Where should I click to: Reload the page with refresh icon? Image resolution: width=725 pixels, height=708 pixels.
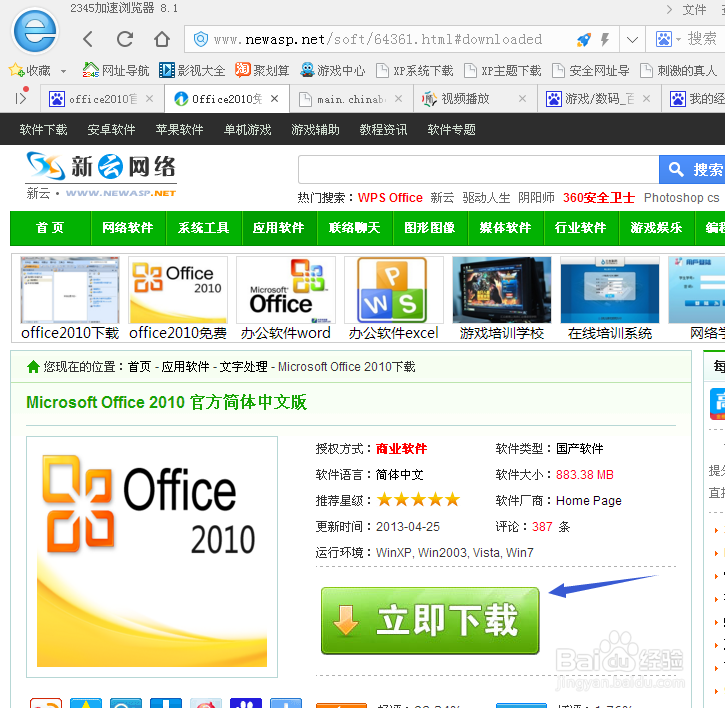click(125, 39)
